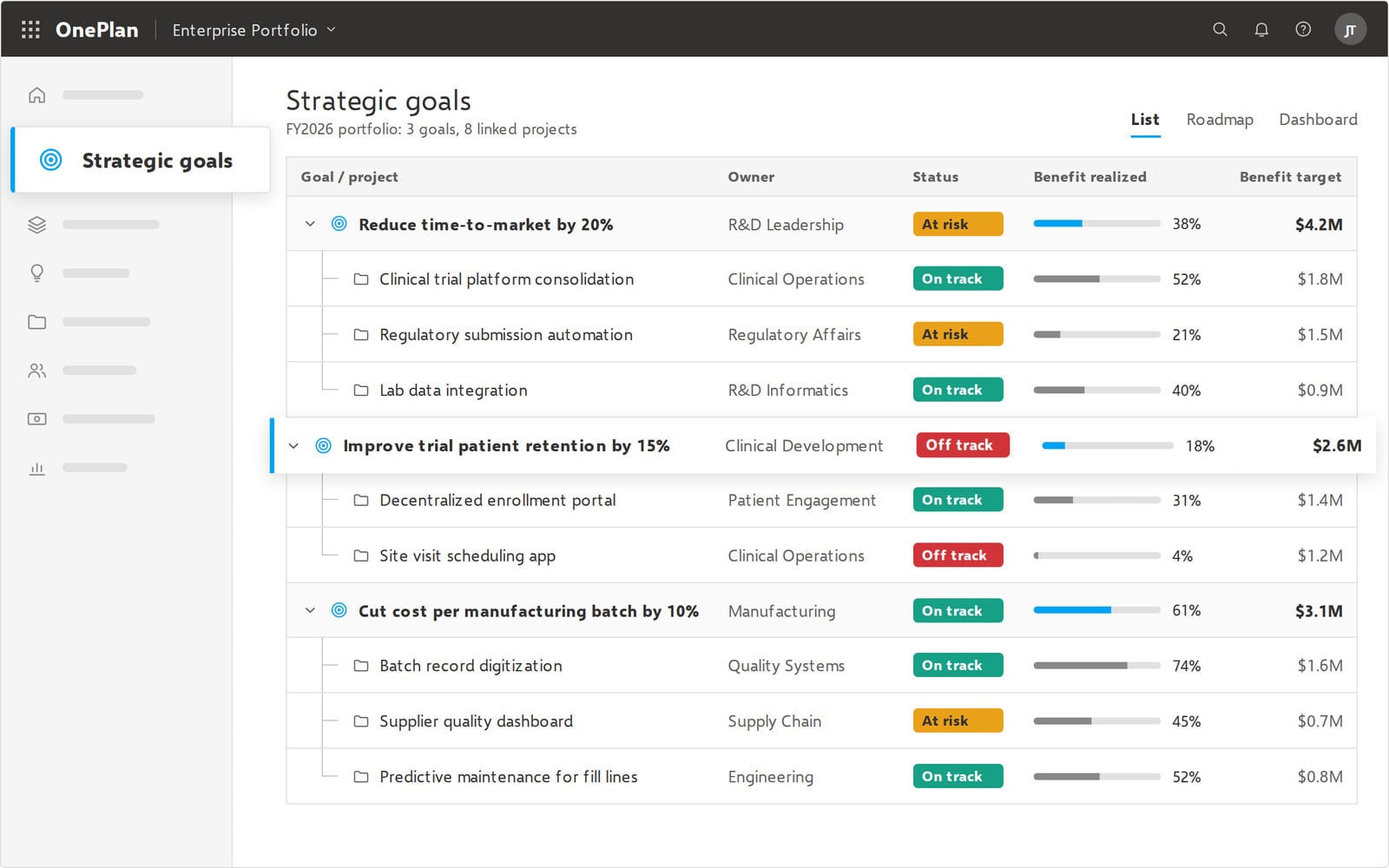
Task: Select the List view tab
Action: (x=1145, y=120)
